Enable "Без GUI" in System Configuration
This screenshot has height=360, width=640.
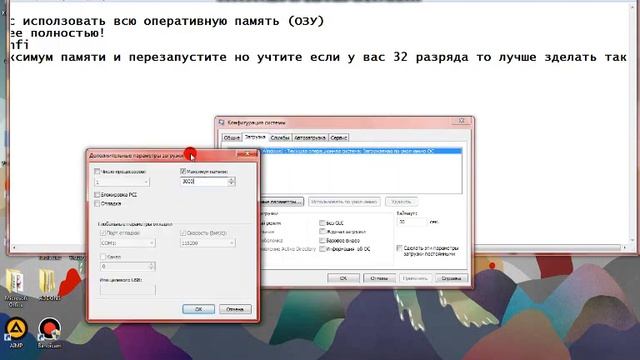(322, 223)
